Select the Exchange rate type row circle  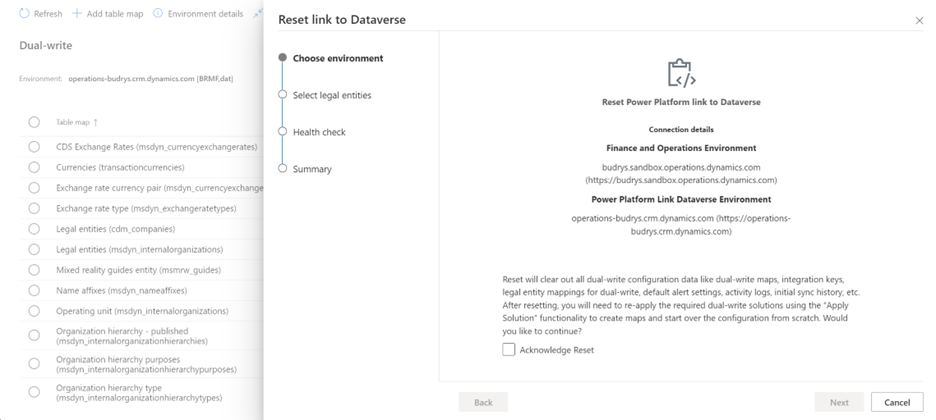tap(34, 208)
